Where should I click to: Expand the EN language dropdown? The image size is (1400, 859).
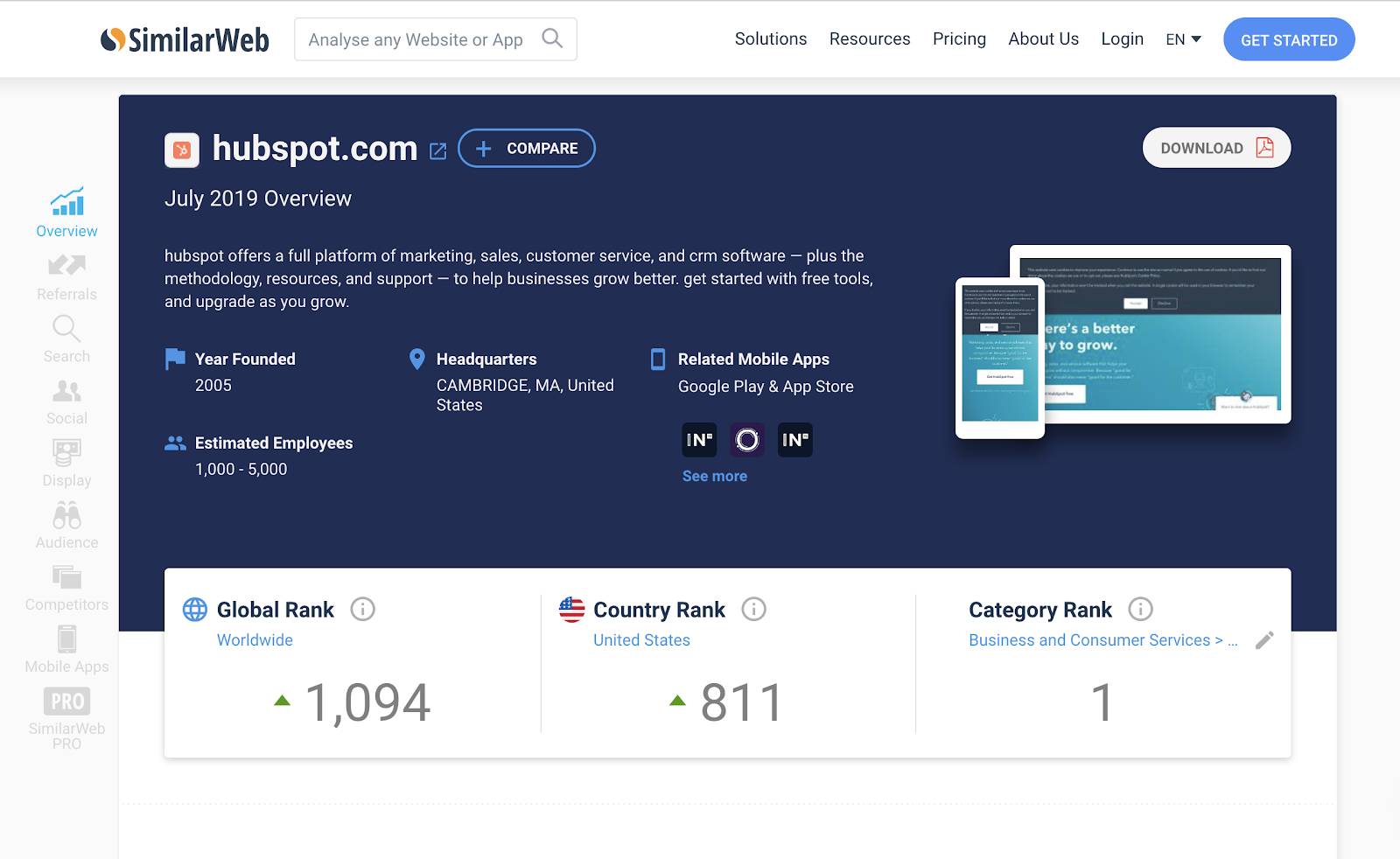click(x=1184, y=39)
